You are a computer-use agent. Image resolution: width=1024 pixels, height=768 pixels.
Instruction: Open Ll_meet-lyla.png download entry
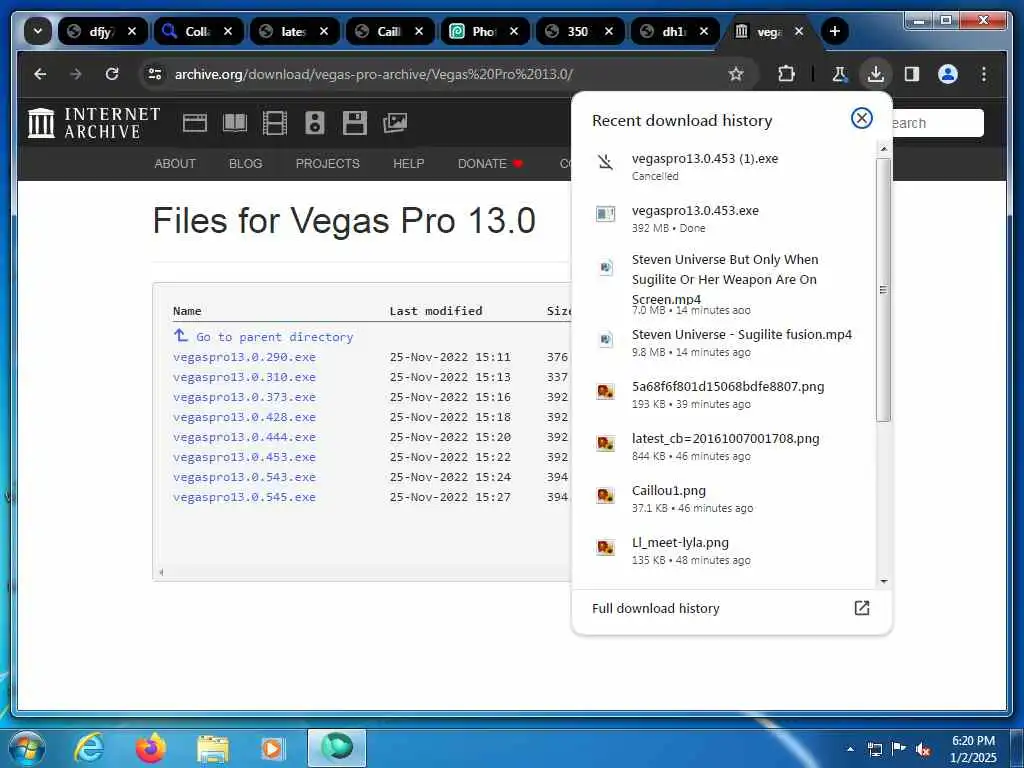click(724, 551)
